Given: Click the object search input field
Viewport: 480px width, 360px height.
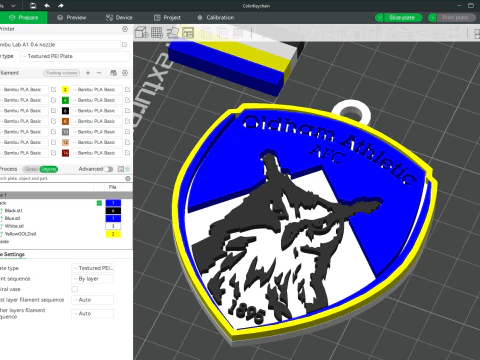Looking at the screenshot, I should point(62,179).
